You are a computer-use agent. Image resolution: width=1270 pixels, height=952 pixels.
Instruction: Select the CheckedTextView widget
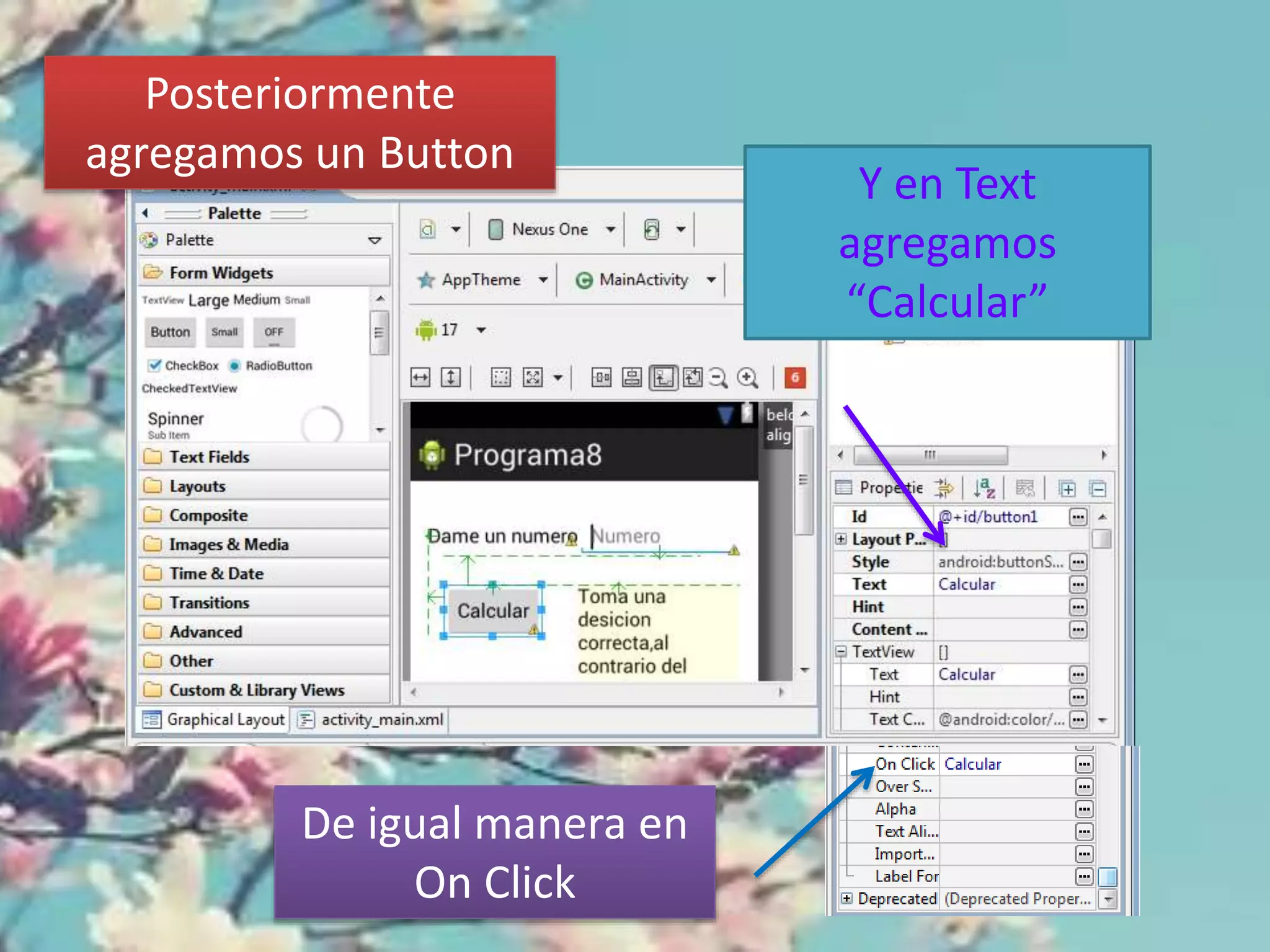click(189, 389)
